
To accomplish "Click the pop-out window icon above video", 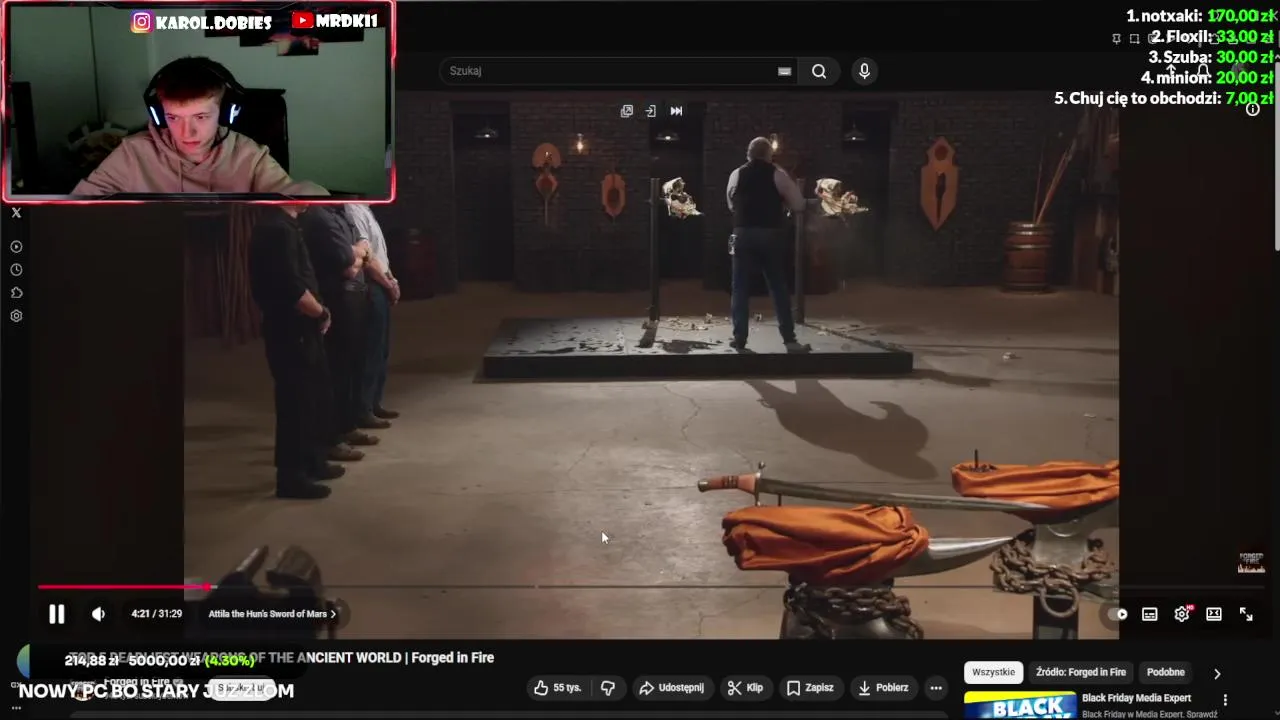I will [x=627, y=111].
